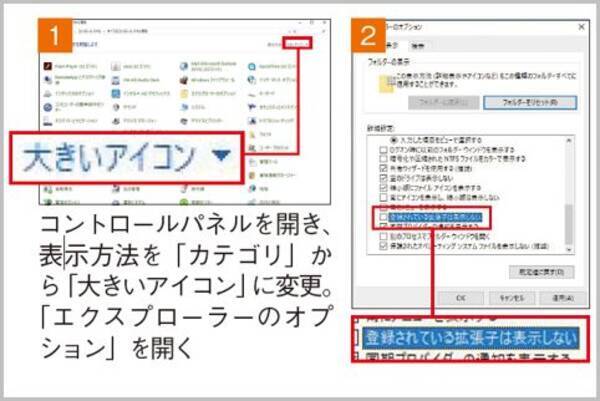Open フォント control panel item

point(260,134)
